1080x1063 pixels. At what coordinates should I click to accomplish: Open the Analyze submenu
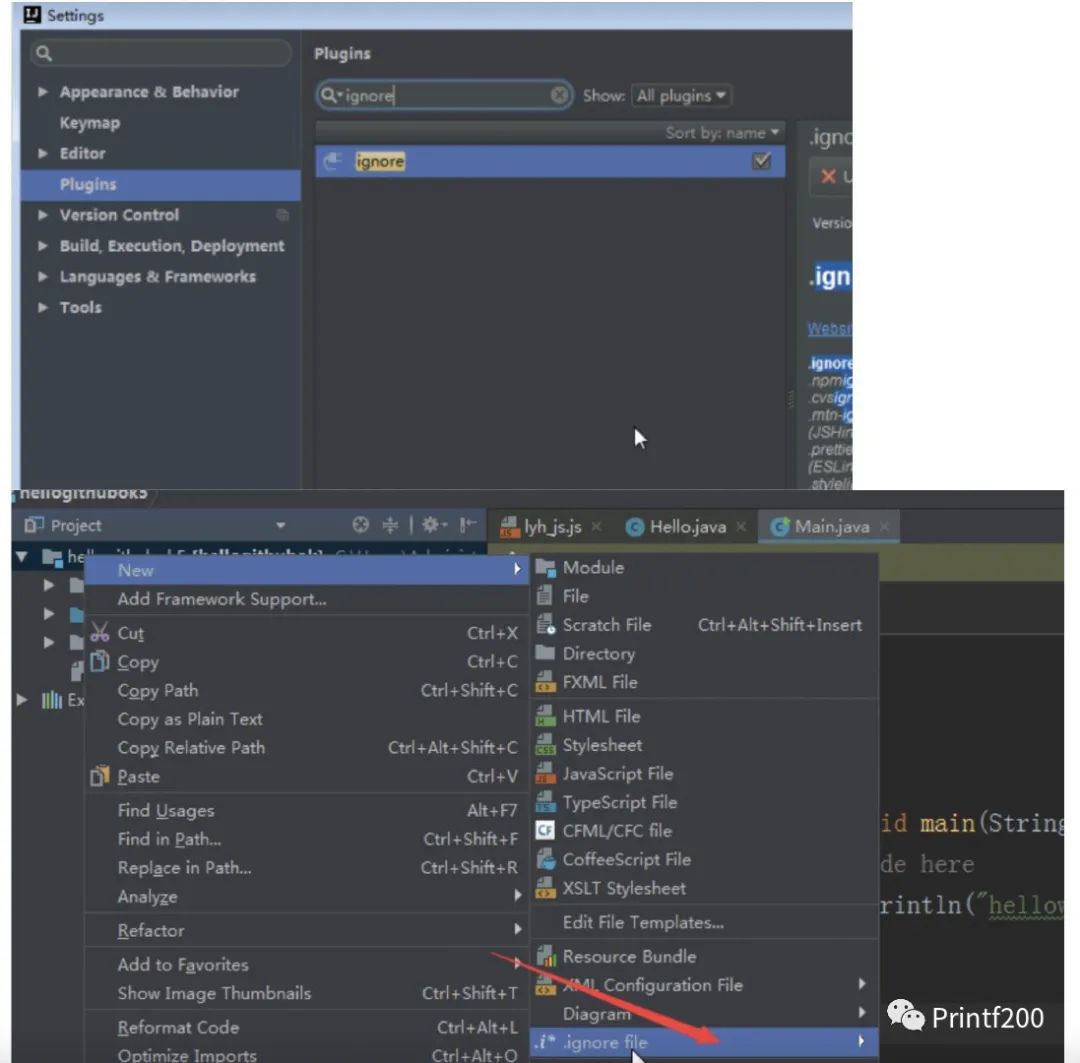point(307,897)
